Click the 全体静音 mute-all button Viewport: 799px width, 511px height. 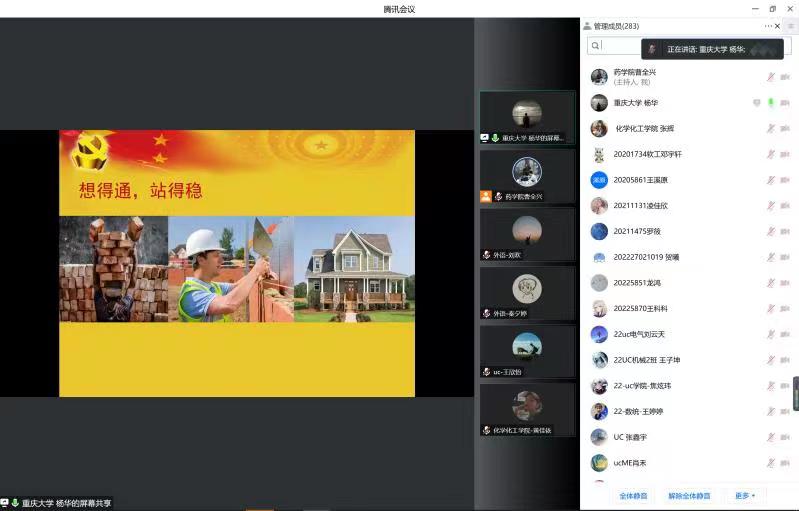click(633, 495)
